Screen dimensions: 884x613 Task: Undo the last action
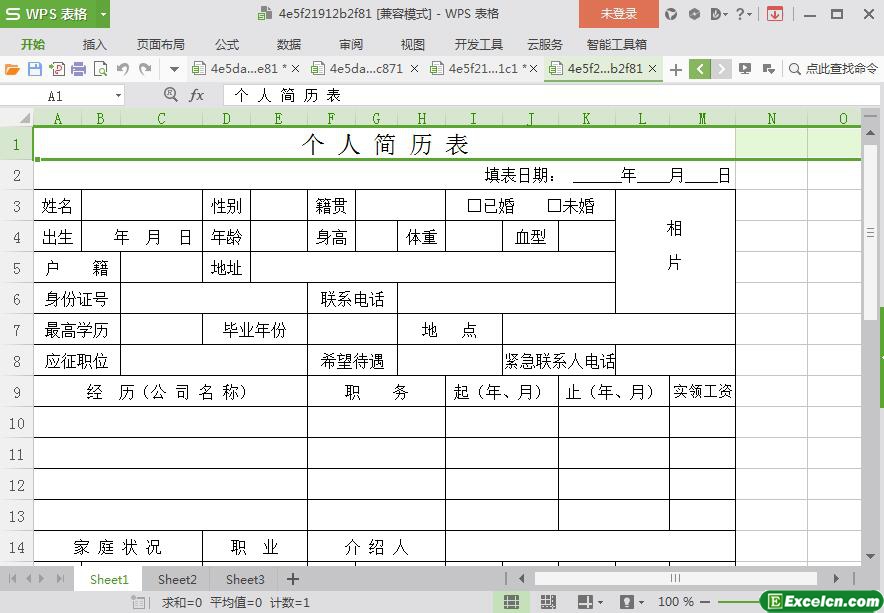pyautogui.click(x=123, y=69)
